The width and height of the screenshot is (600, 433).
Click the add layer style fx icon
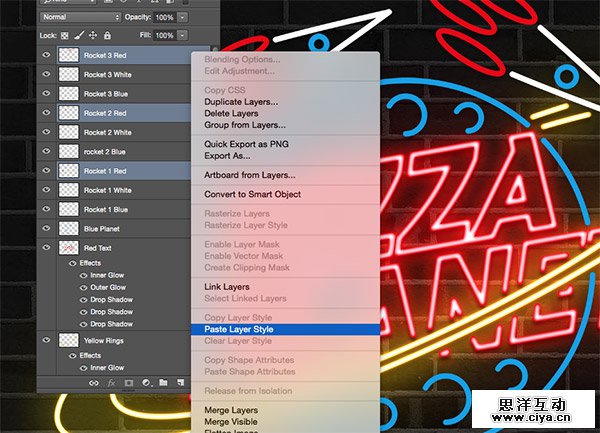(x=111, y=381)
